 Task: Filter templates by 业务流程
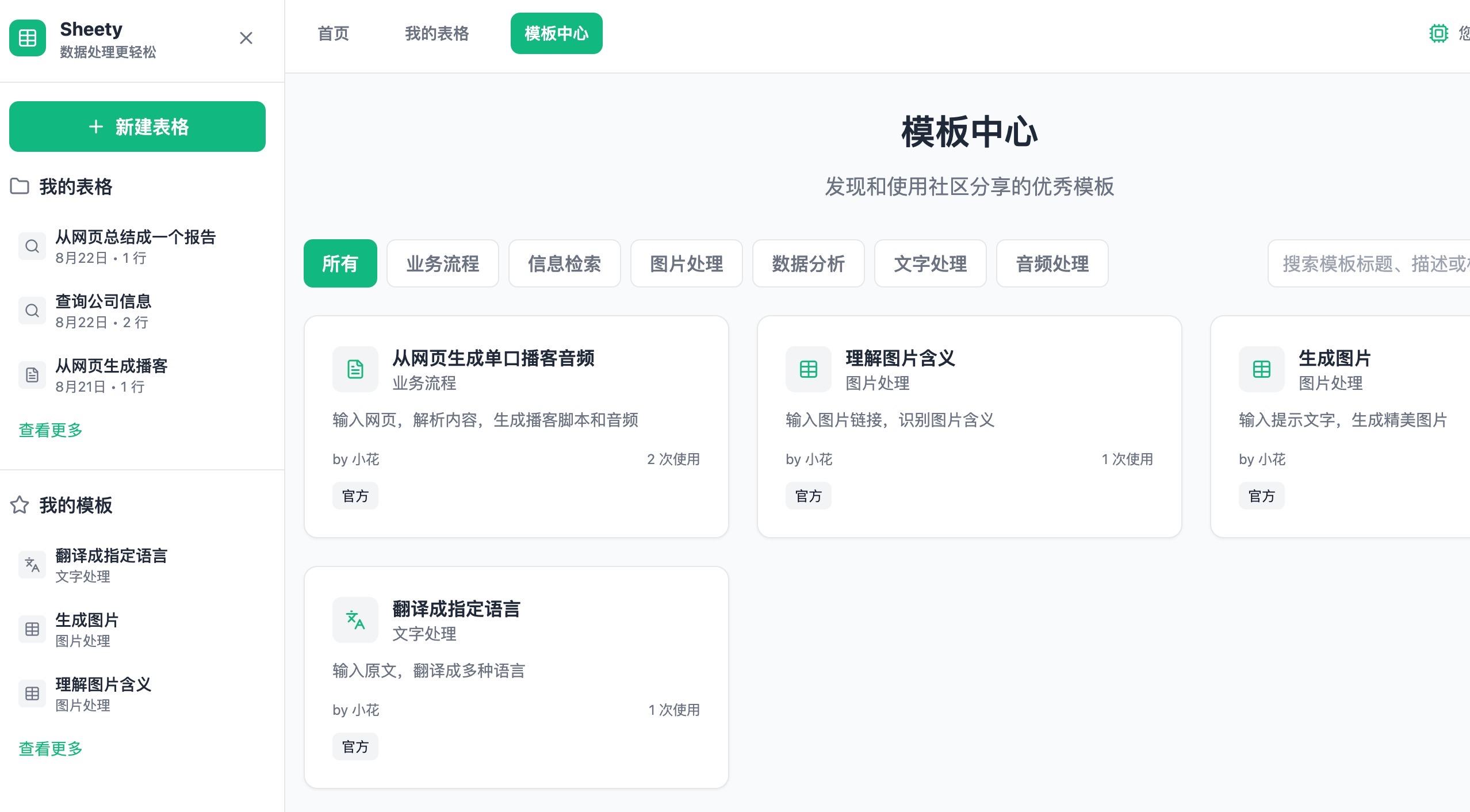tap(443, 263)
